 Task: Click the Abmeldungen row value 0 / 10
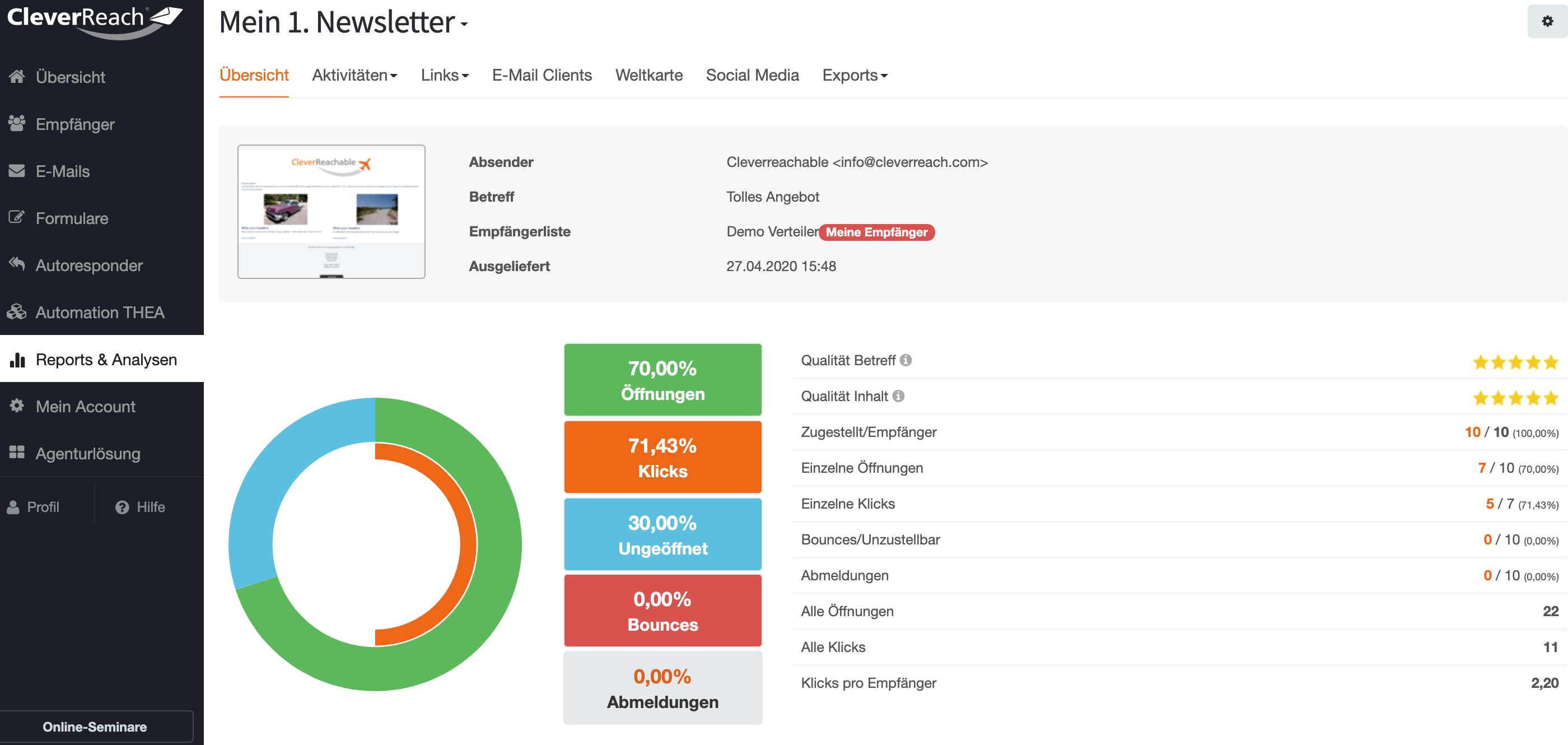coord(1520,576)
